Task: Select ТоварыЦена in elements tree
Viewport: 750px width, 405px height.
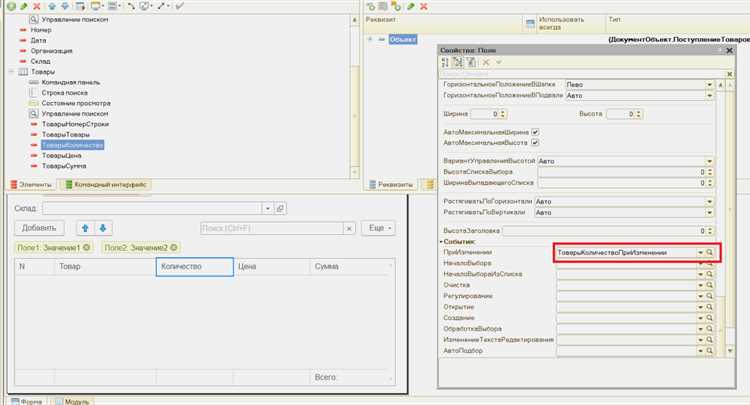Action: (61, 155)
